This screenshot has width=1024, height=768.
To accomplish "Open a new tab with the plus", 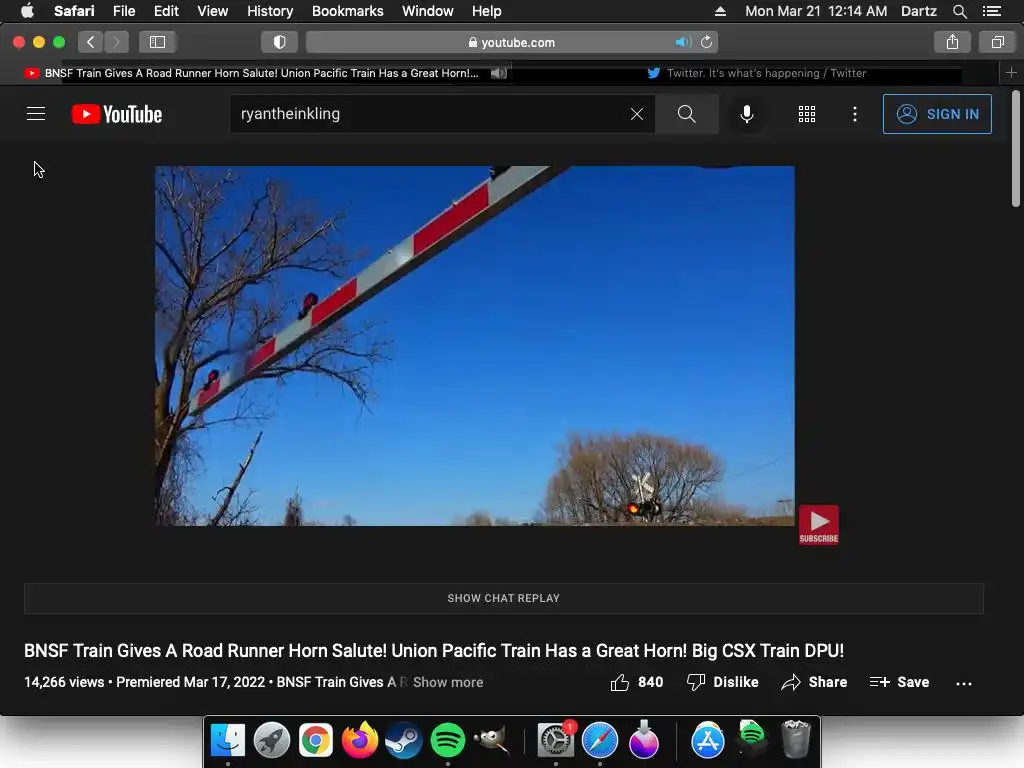I will [x=1011, y=73].
